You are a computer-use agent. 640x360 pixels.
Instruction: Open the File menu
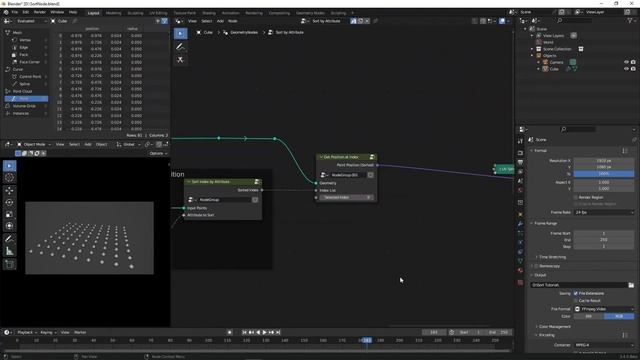15,12
